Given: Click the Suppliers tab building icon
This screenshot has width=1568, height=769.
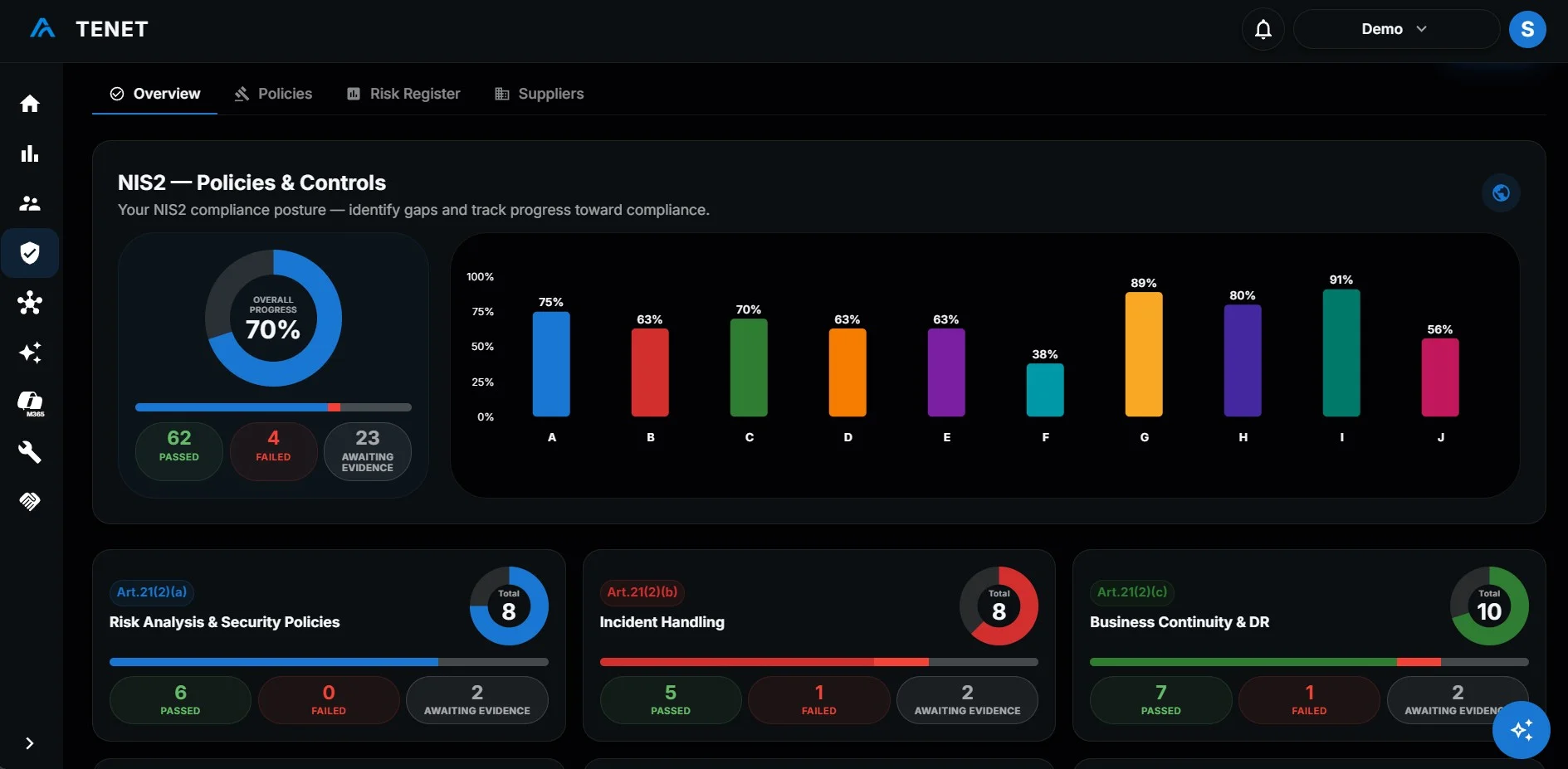Looking at the screenshot, I should pos(501,94).
